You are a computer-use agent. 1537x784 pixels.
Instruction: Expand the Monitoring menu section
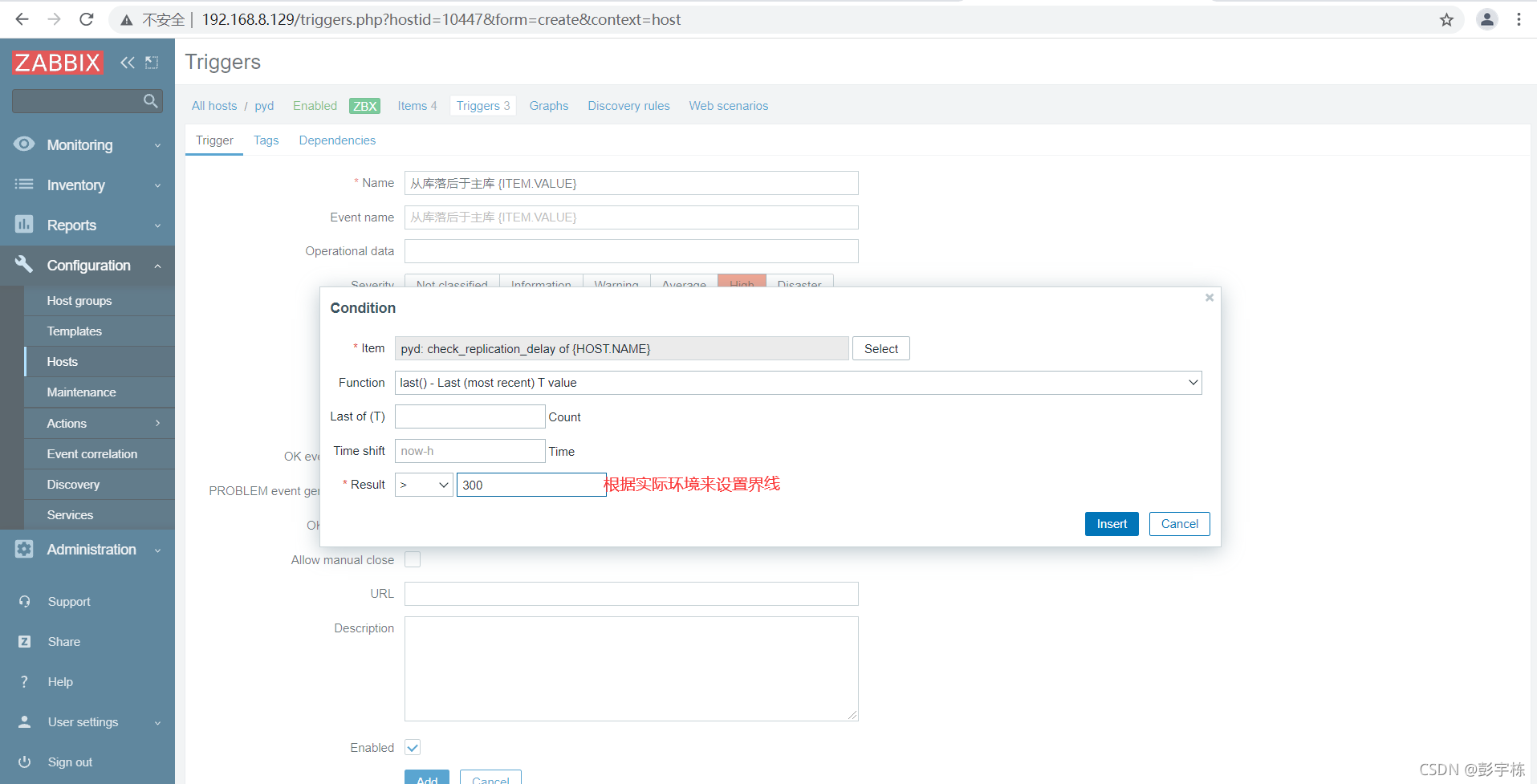click(x=157, y=145)
